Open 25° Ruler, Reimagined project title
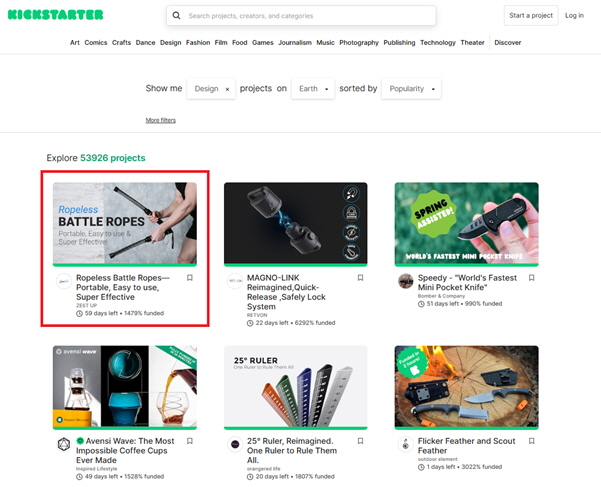The image size is (601, 487). (x=292, y=451)
